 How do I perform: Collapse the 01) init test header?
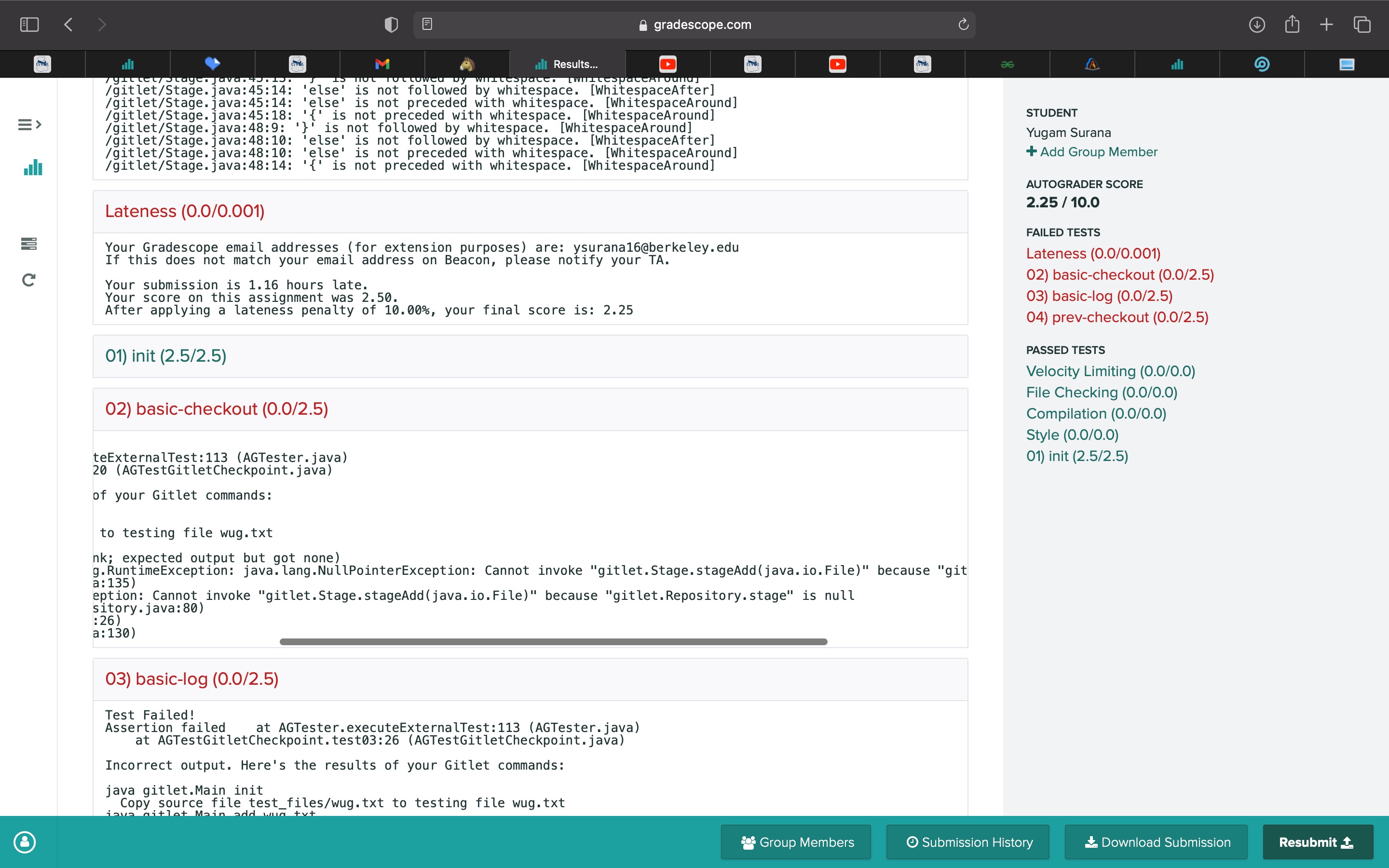click(166, 356)
